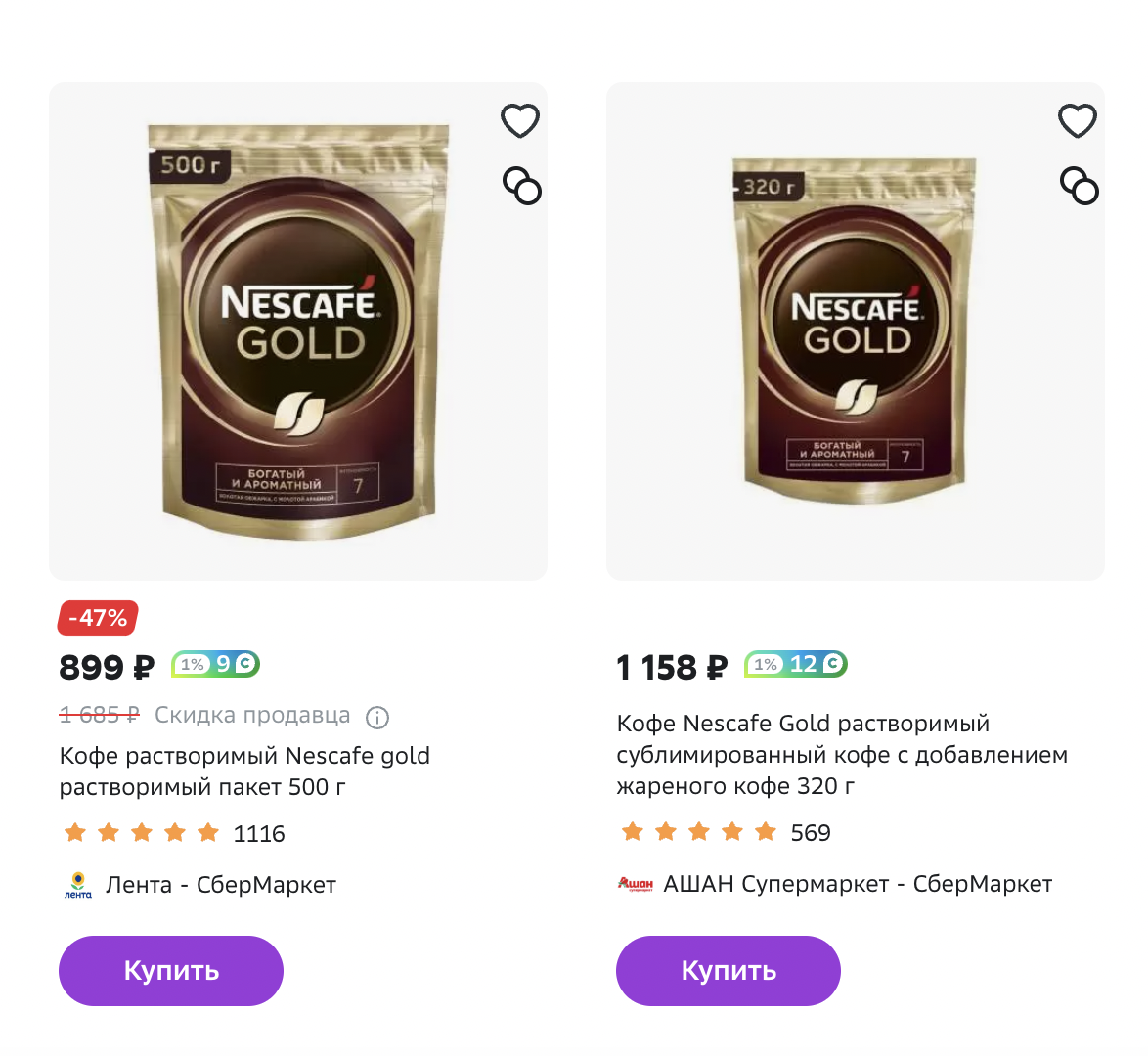Click the Лента store logo
Image resolution: width=1148 pixels, height=1056 pixels.
[x=77, y=885]
